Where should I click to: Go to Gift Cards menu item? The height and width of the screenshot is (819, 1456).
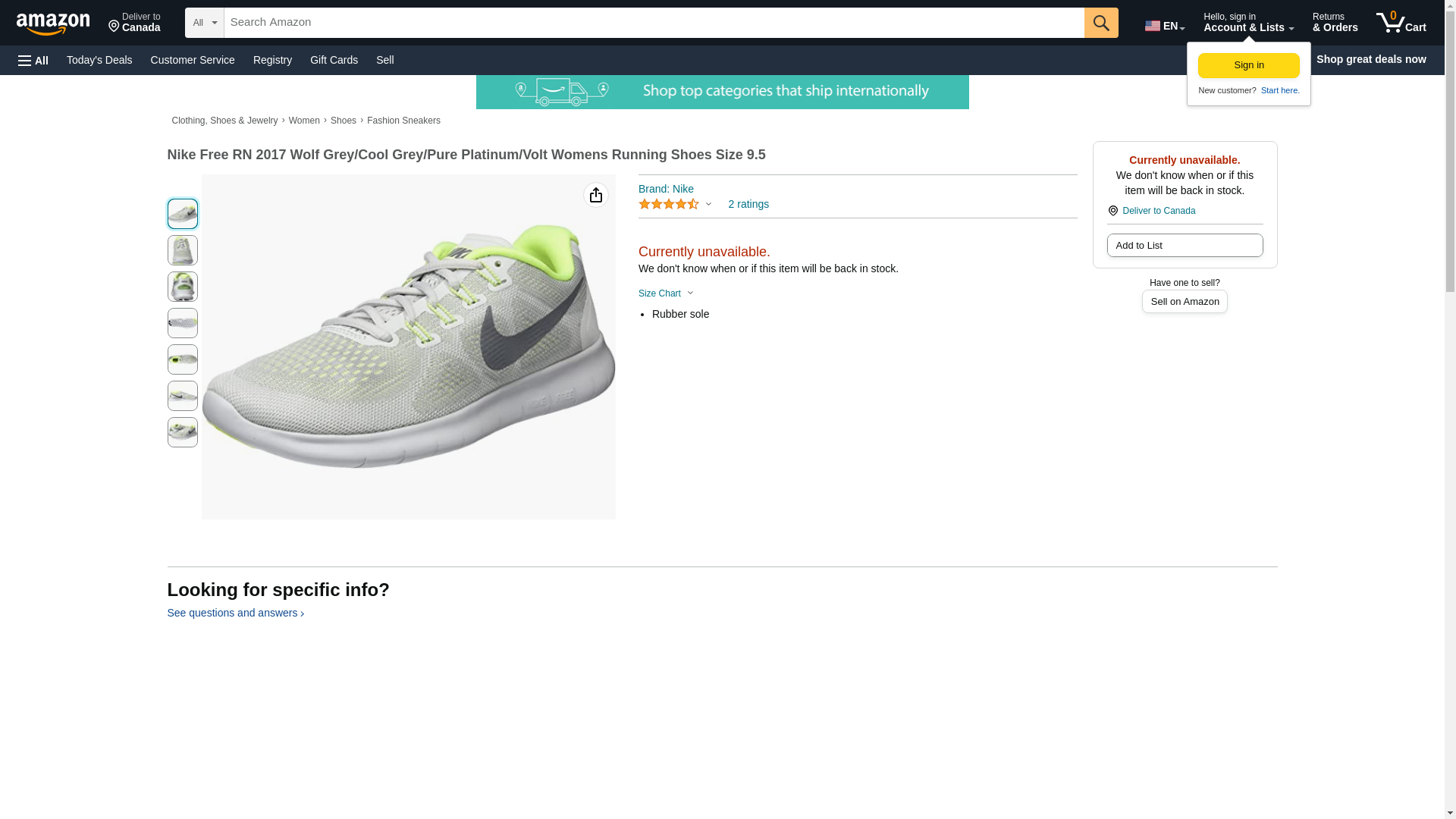point(334,60)
